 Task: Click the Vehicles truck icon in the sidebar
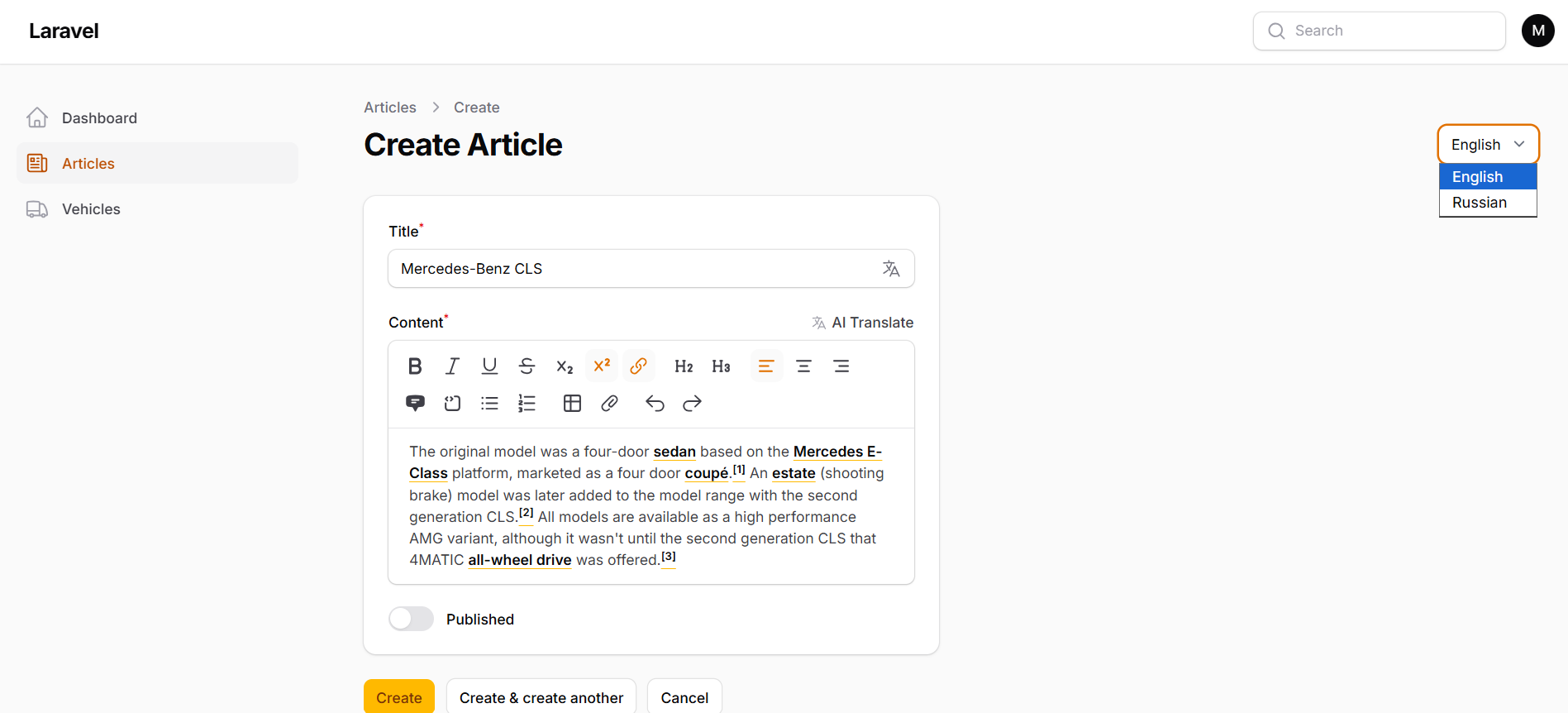coord(37,209)
